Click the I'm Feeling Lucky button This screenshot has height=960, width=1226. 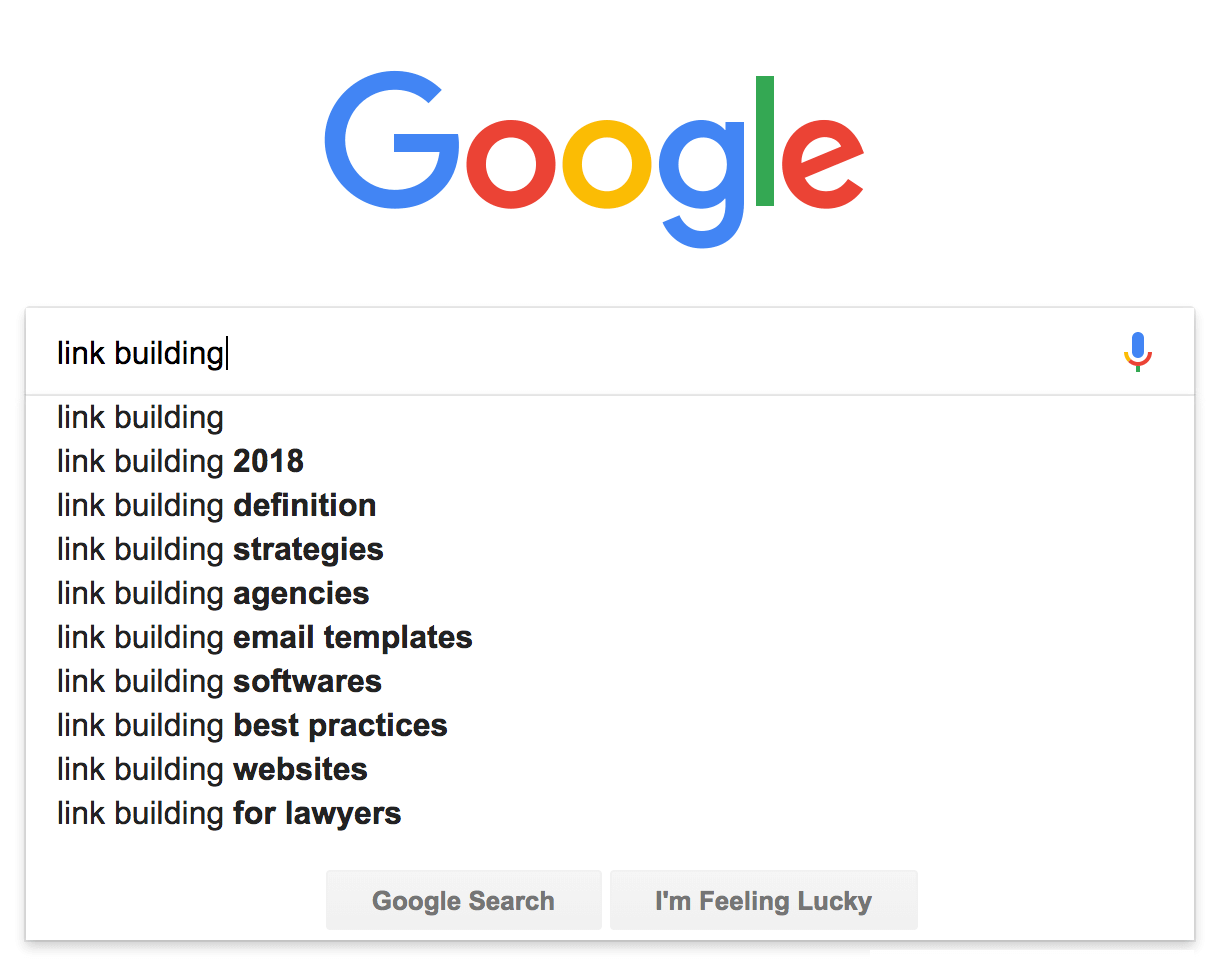(x=764, y=900)
